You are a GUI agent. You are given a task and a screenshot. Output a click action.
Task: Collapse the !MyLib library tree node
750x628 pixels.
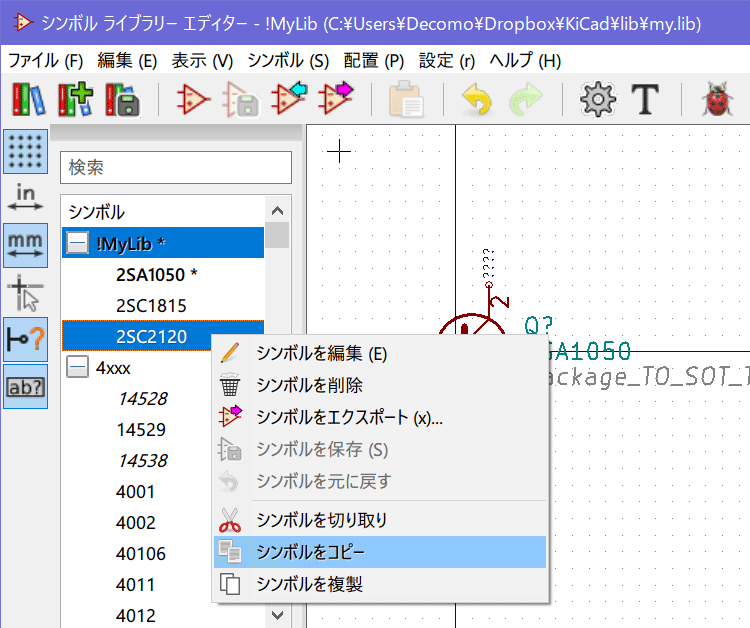(77, 243)
